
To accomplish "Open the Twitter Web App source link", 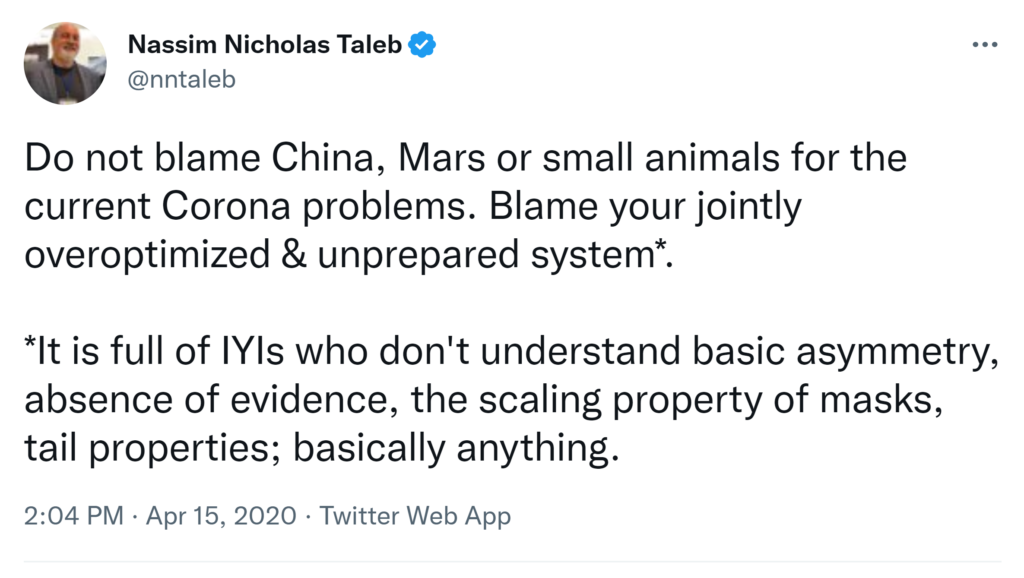I will [x=415, y=516].
